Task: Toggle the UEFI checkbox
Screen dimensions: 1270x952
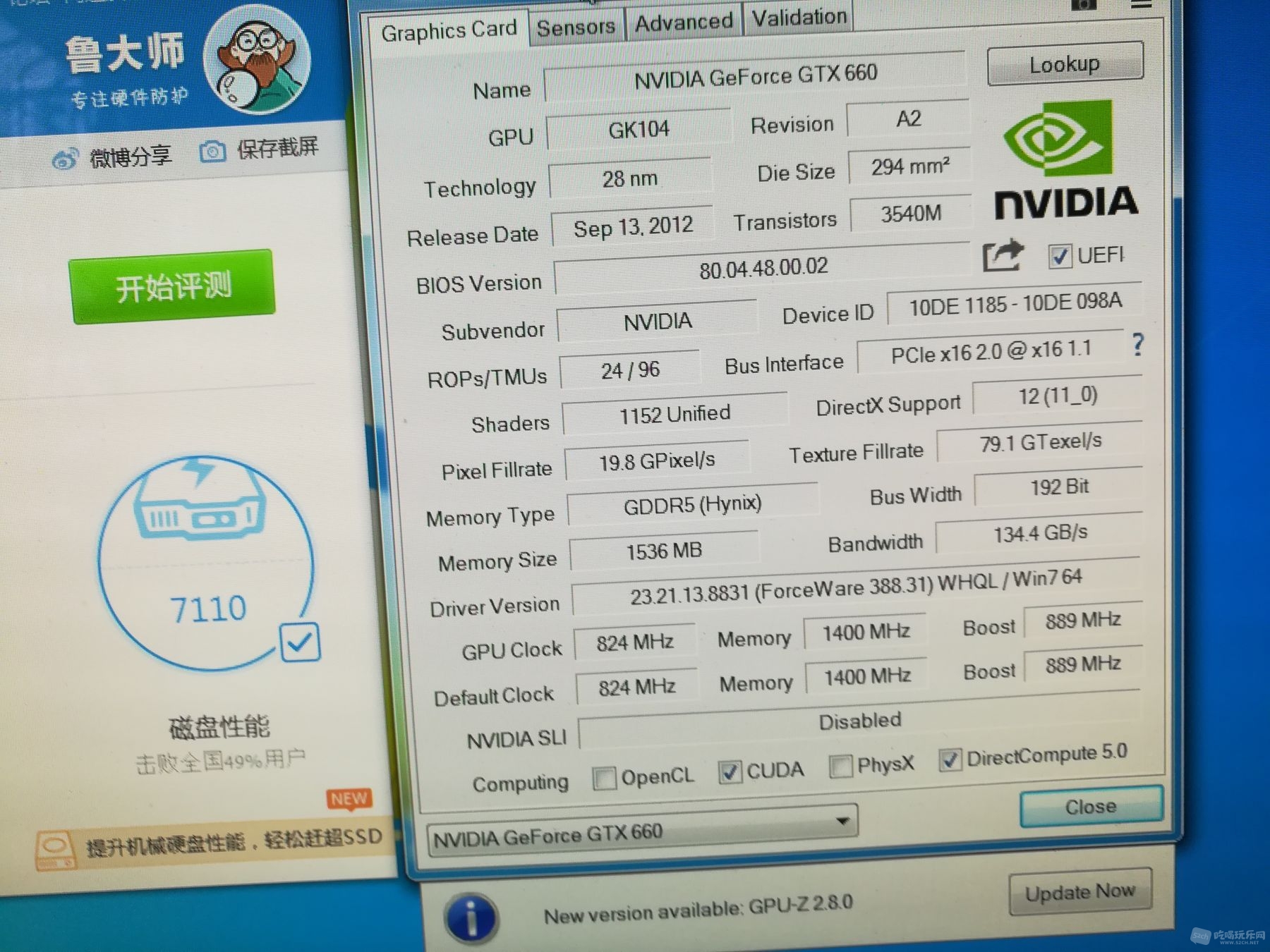Action: coord(1059,256)
